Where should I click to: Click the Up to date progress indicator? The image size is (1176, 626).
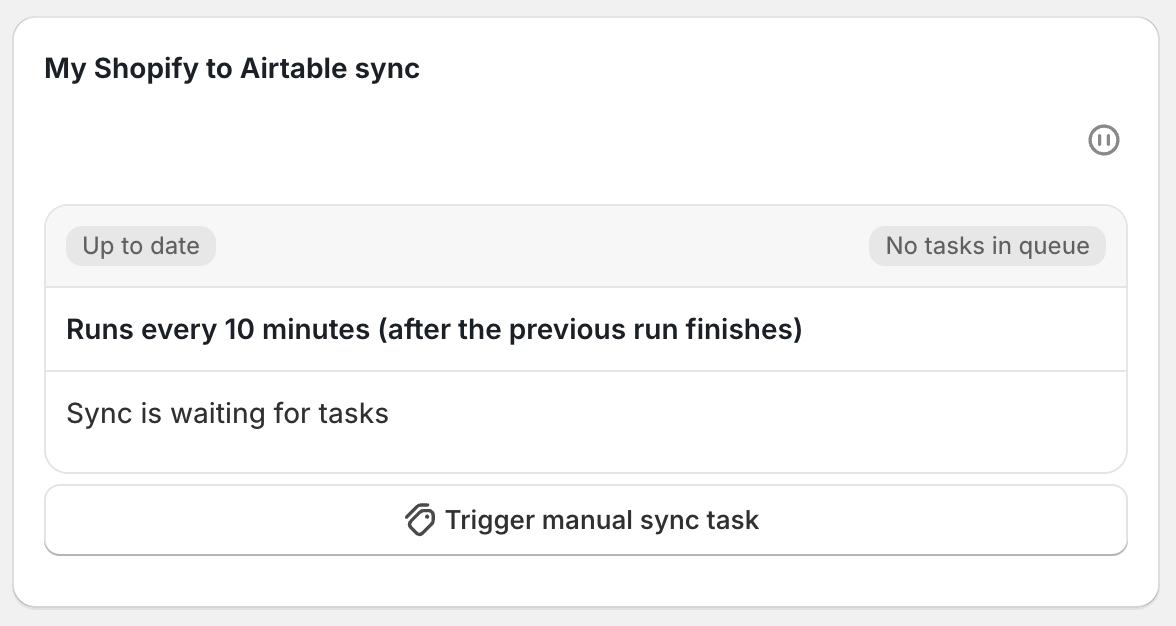point(140,245)
